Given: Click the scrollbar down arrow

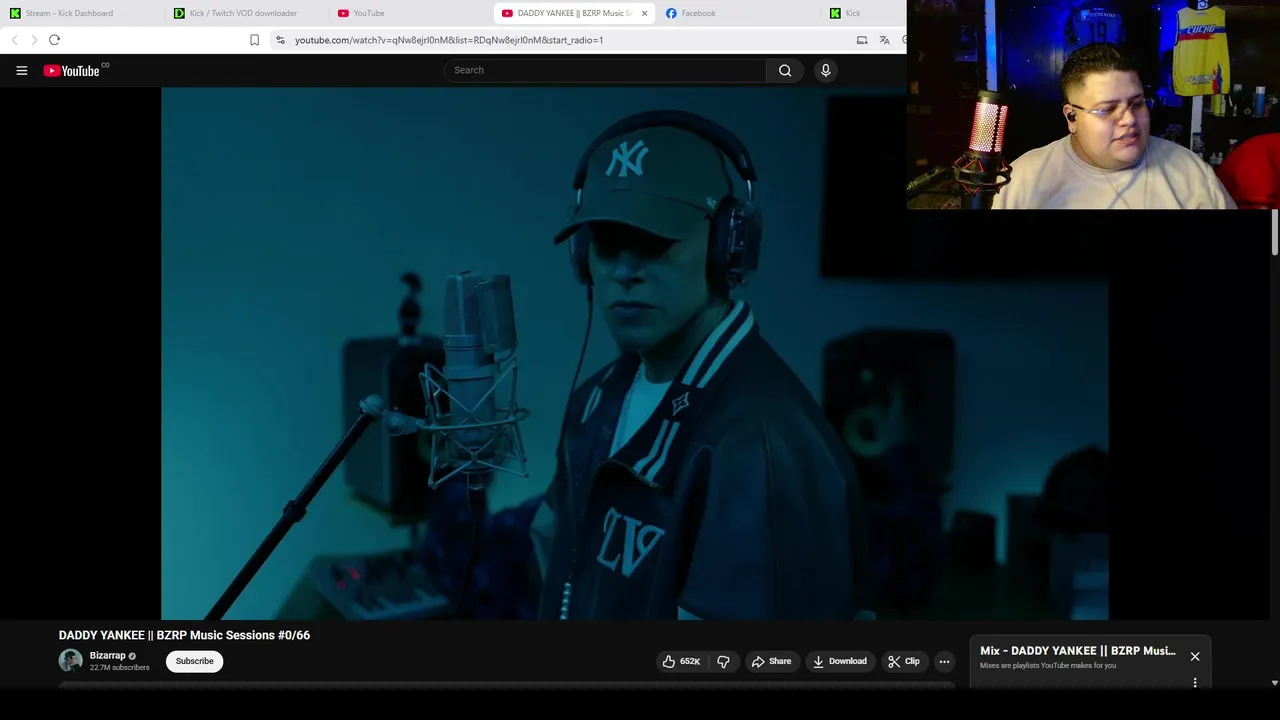Looking at the screenshot, I should [1275, 683].
